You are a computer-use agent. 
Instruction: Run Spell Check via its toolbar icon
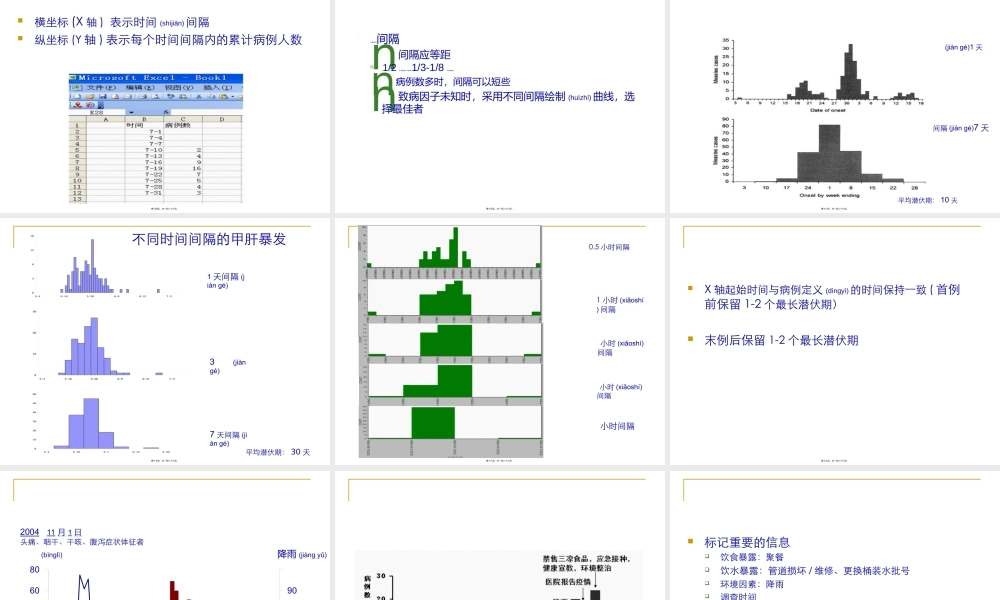(x=170, y=97)
